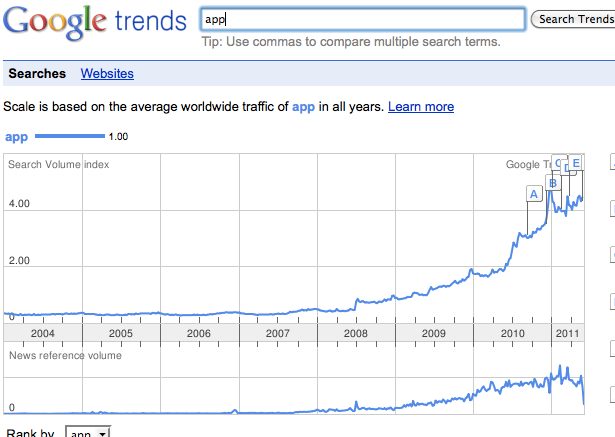
Task: Select the 2006 year on the timeline
Action: [x=199, y=333]
